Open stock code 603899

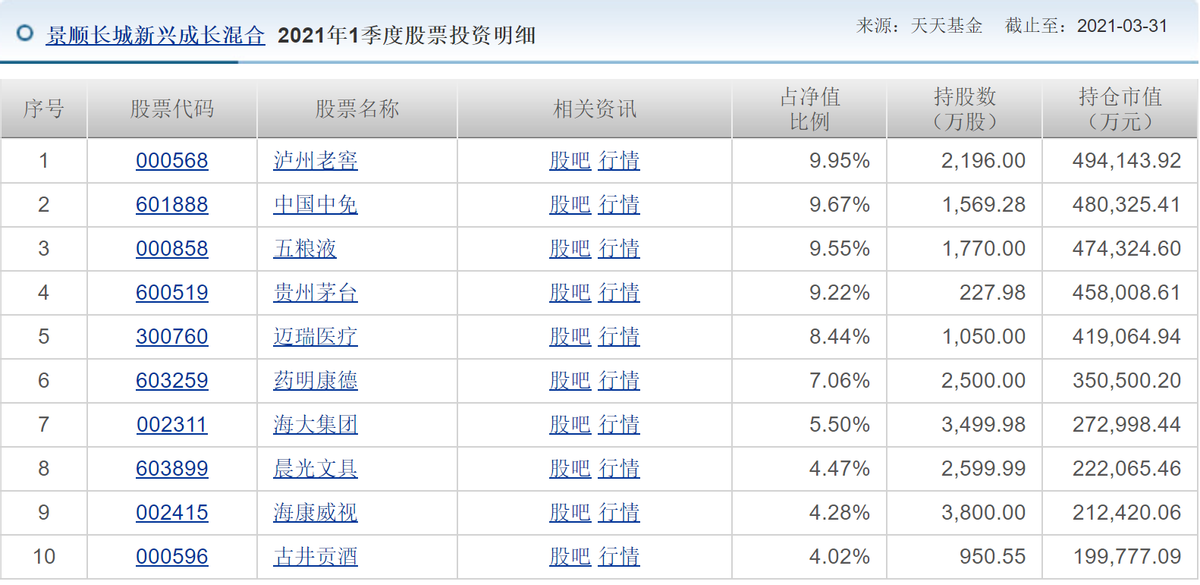172,469
